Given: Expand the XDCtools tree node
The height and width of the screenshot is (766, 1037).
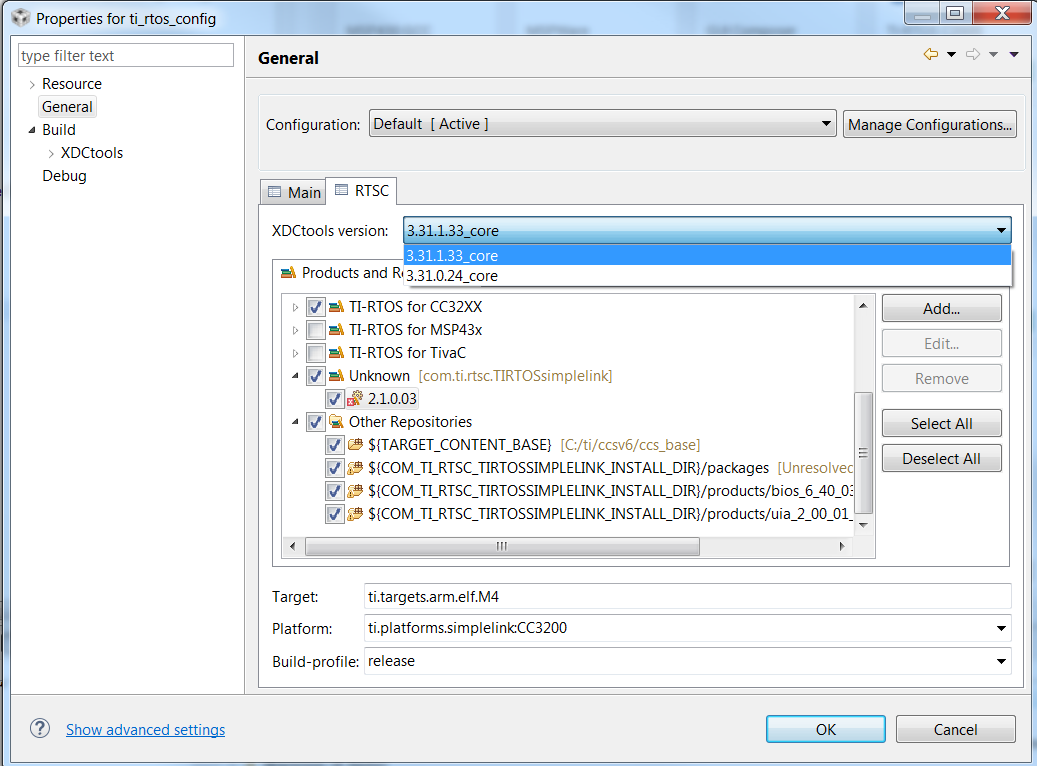Looking at the screenshot, I should [x=51, y=153].
